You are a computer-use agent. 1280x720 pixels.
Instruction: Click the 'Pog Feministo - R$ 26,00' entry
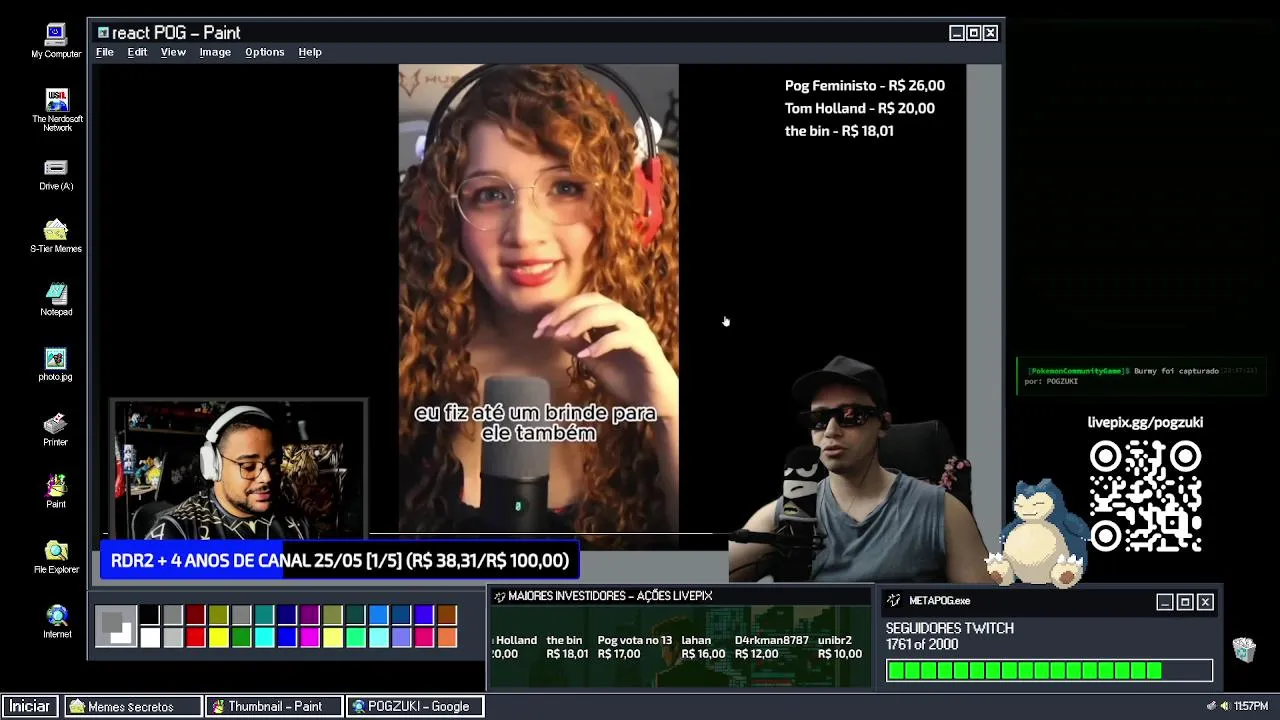(865, 86)
